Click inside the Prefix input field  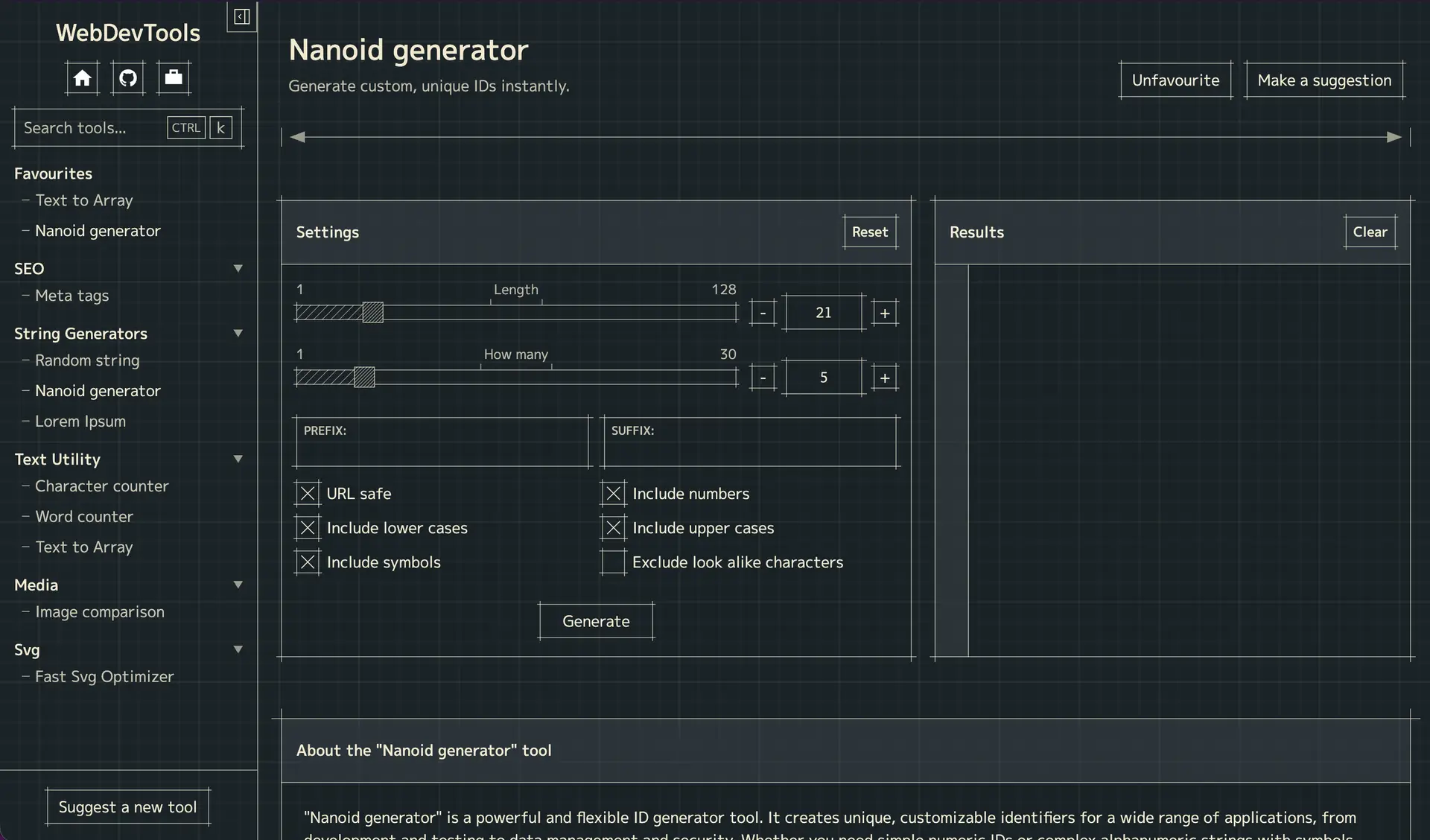(442, 447)
